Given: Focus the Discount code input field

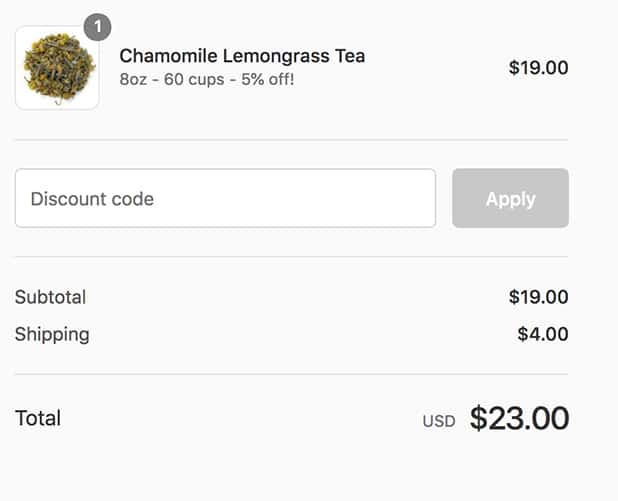Looking at the screenshot, I should tap(225, 198).
